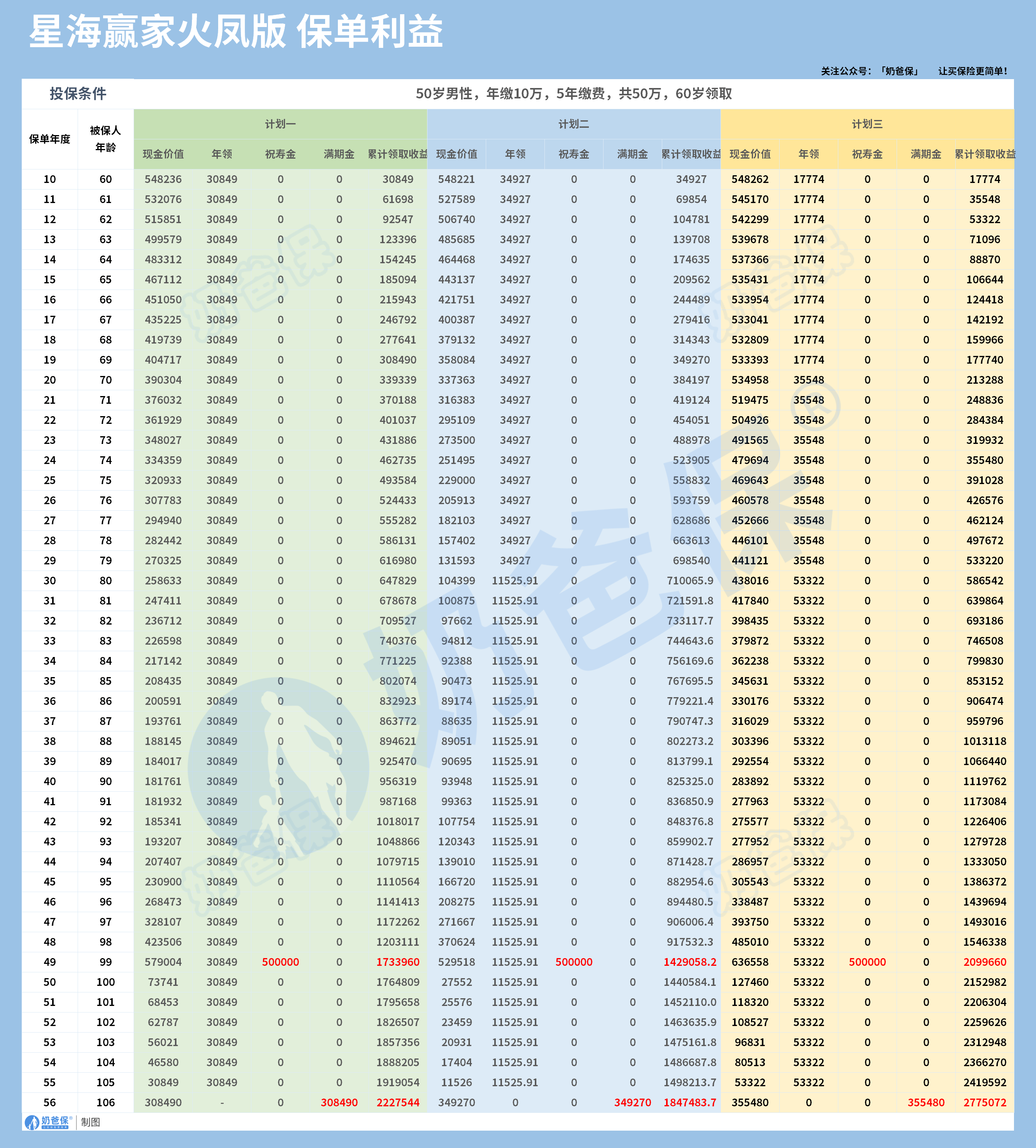Image resolution: width=1036 pixels, height=1148 pixels.
Task: Click red 500000 祝寿金 in 计划一
Action: click(280, 962)
